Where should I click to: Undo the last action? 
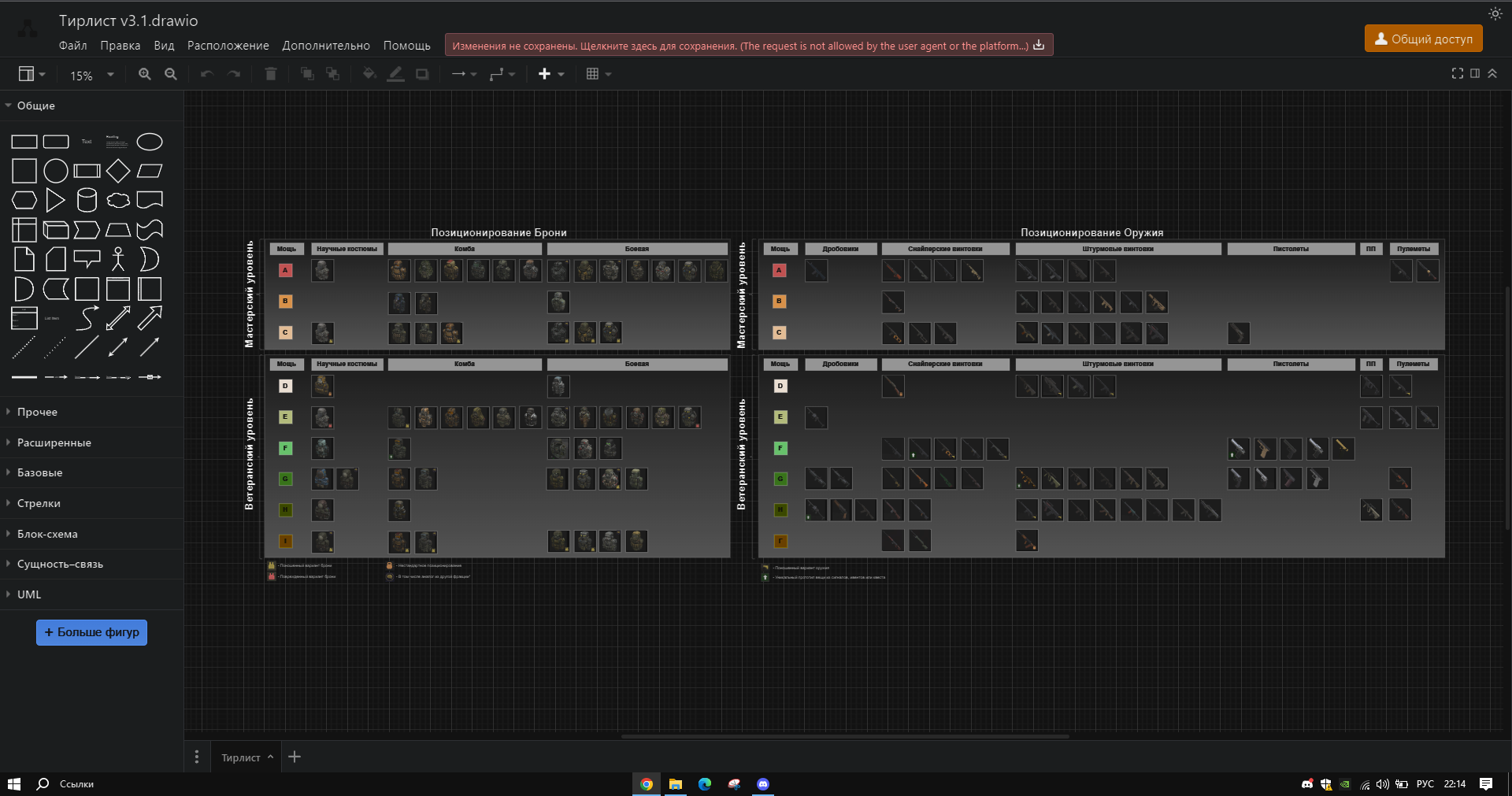tap(207, 74)
